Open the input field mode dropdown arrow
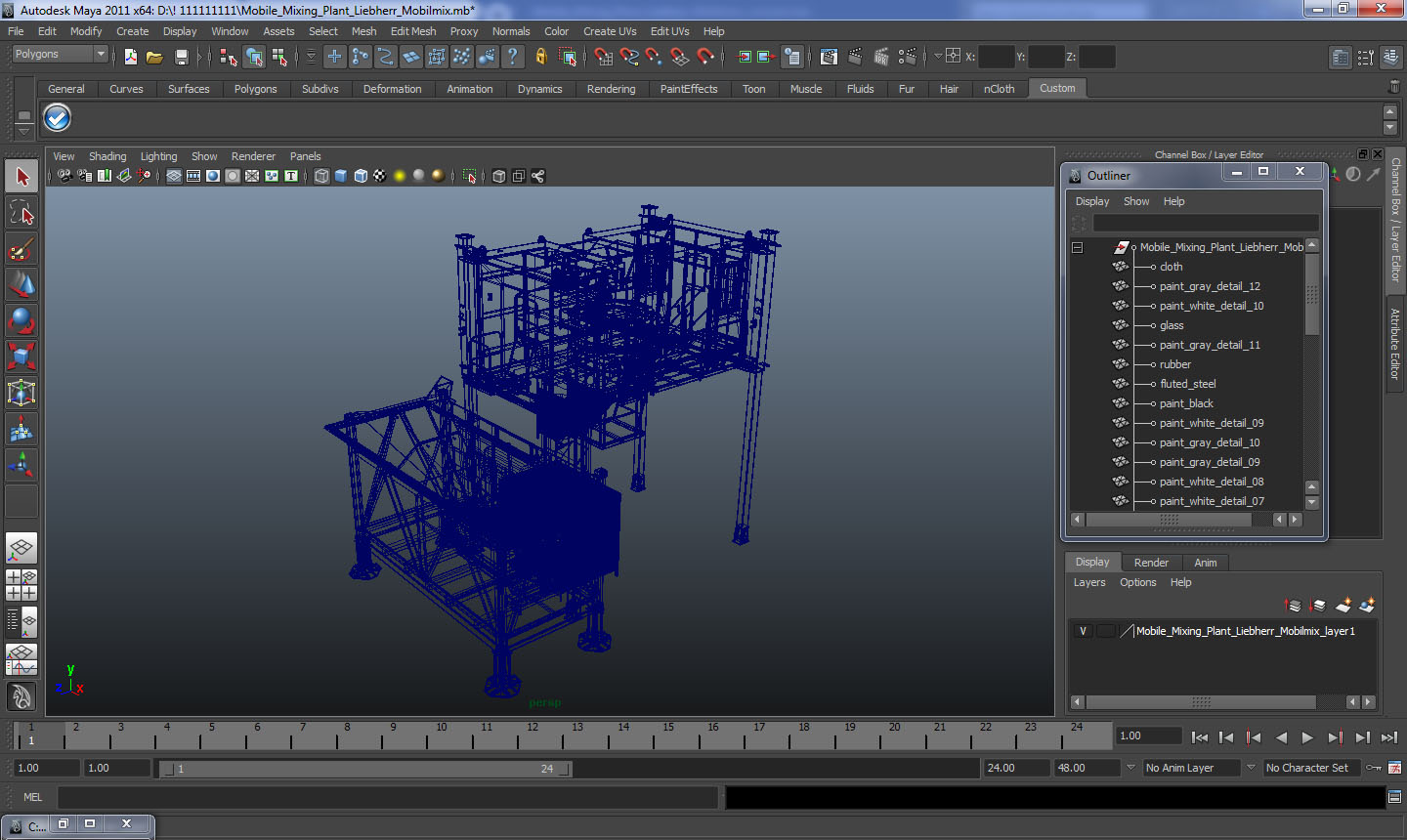This screenshot has width=1407, height=840. point(938,57)
